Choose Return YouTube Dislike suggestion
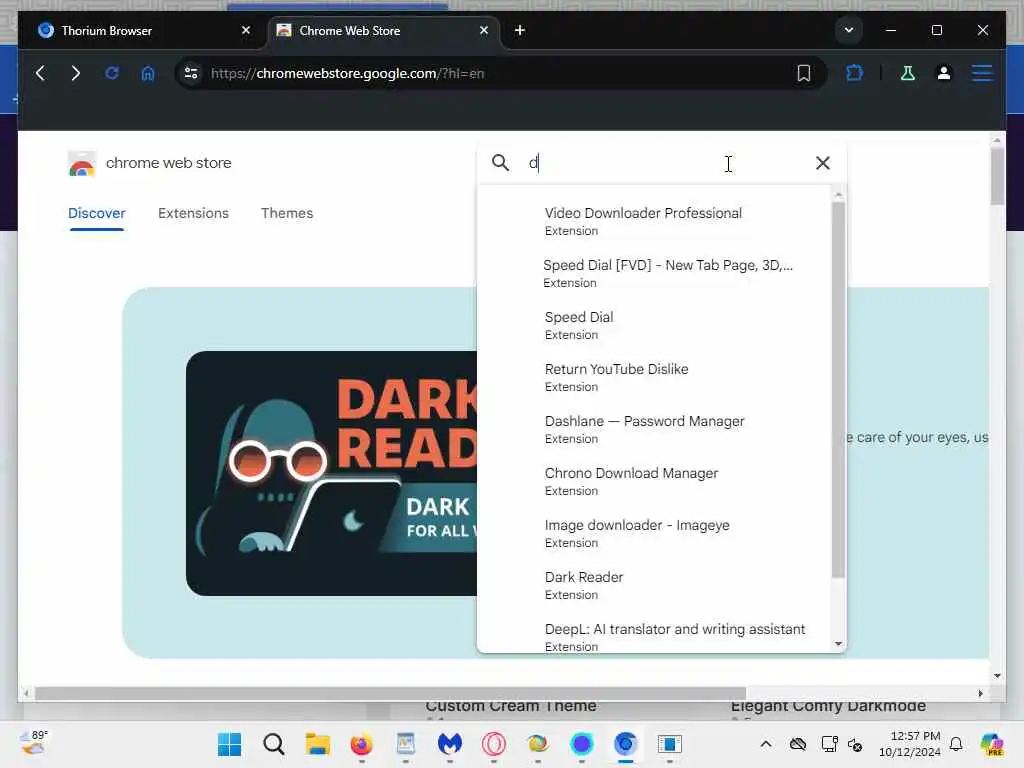The image size is (1024, 768). click(x=654, y=377)
